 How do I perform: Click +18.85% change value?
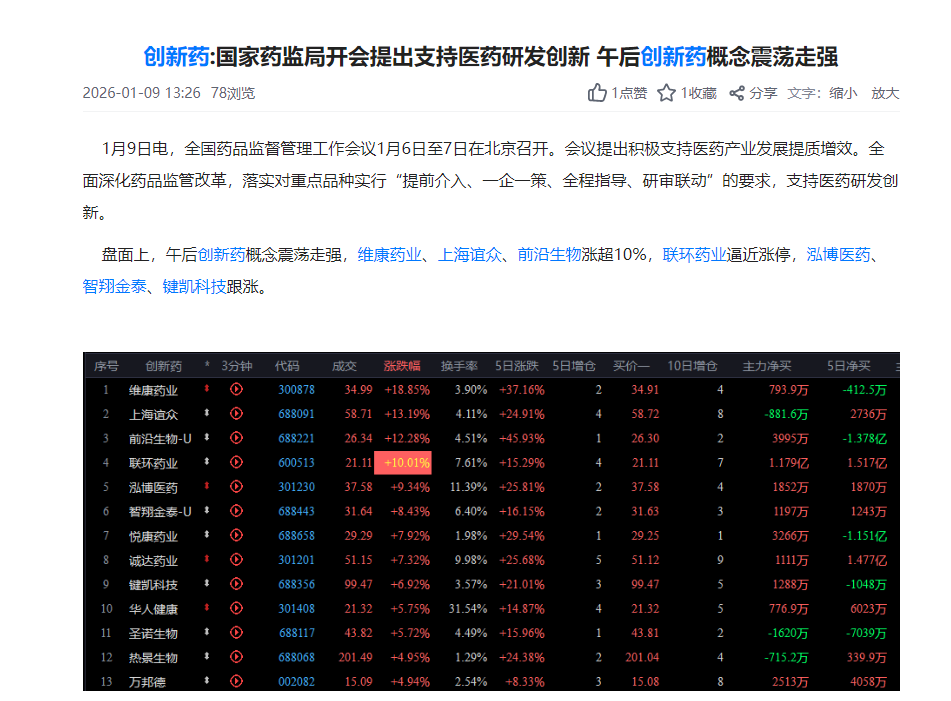point(407,390)
